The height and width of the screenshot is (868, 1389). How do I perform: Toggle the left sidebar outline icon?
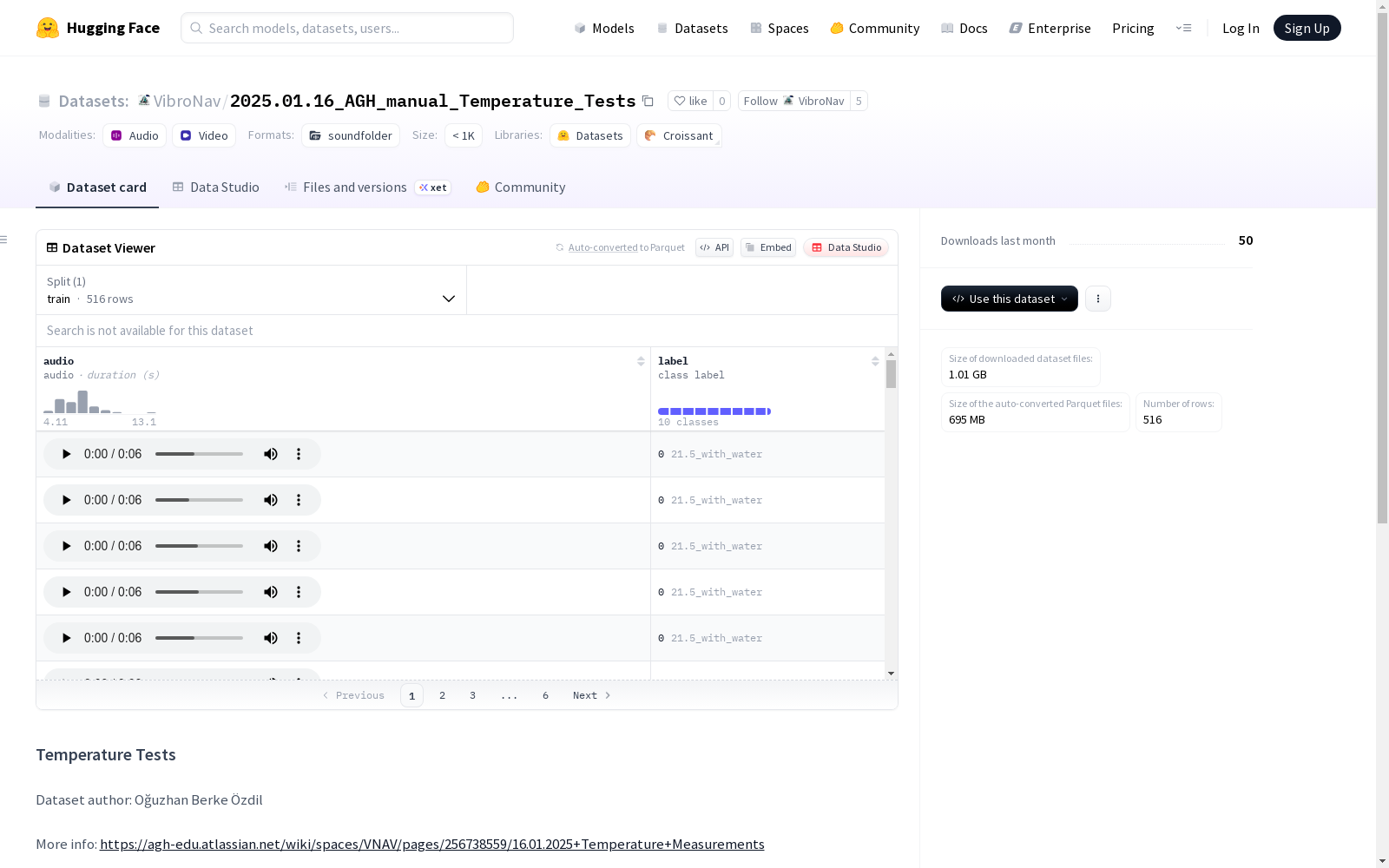tap(4, 240)
